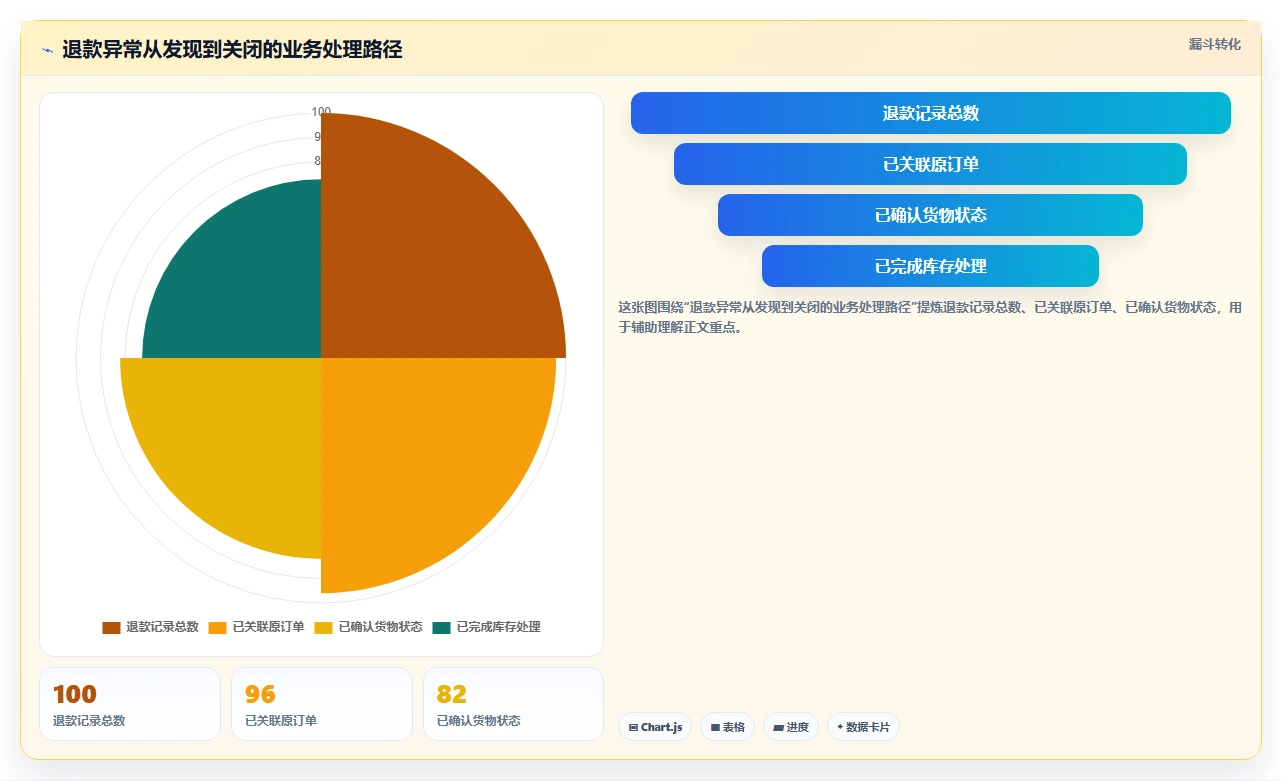Toggle 已确认货物状态 legend color box

[323, 627]
